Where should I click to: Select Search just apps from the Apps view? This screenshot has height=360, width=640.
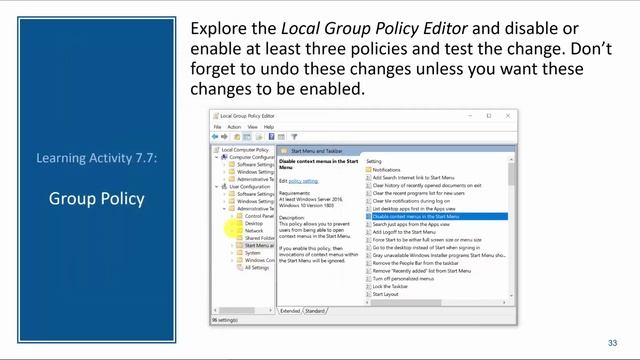(x=411, y=224)
